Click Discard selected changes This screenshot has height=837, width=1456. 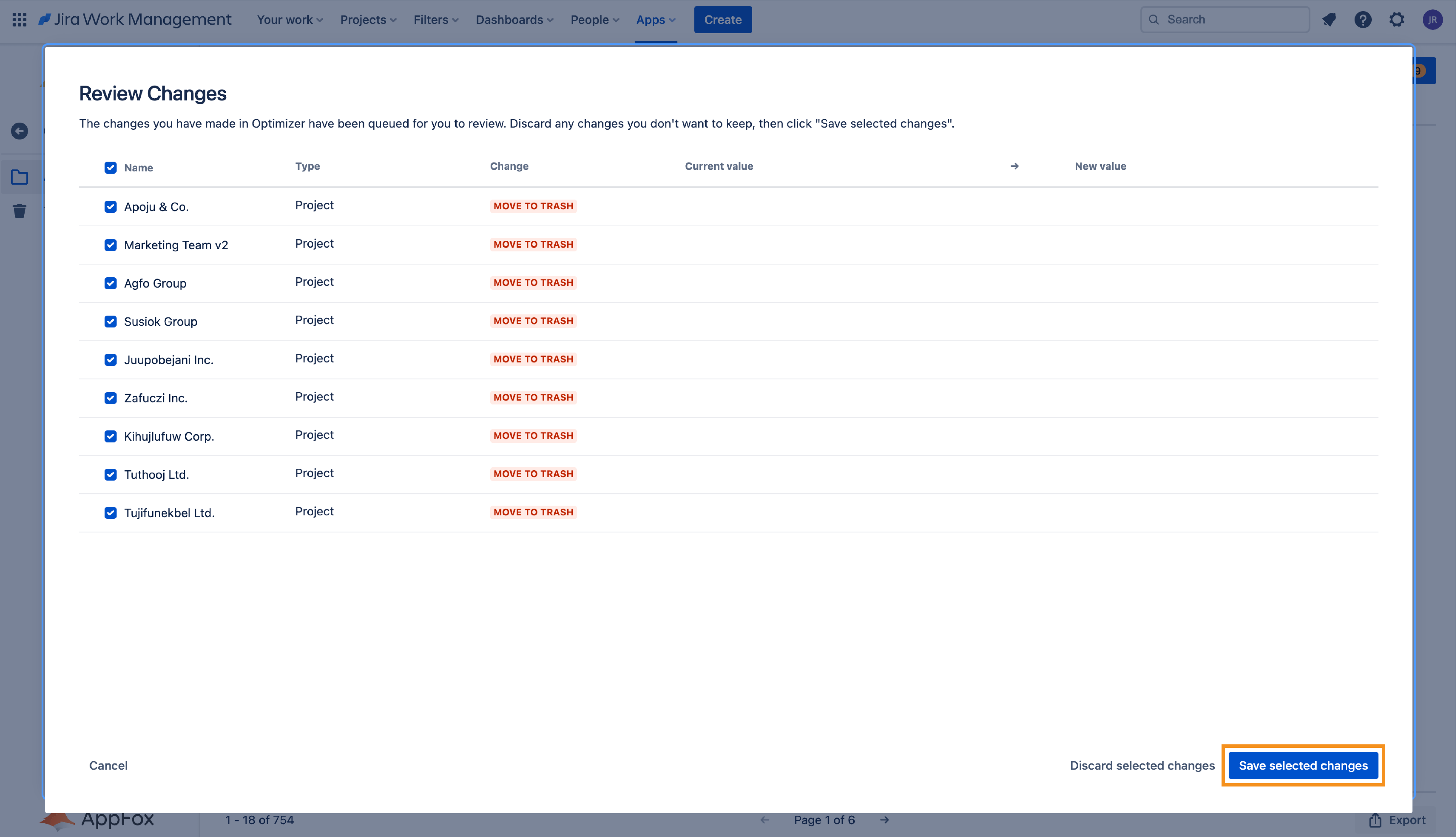tap(1142, 765)
